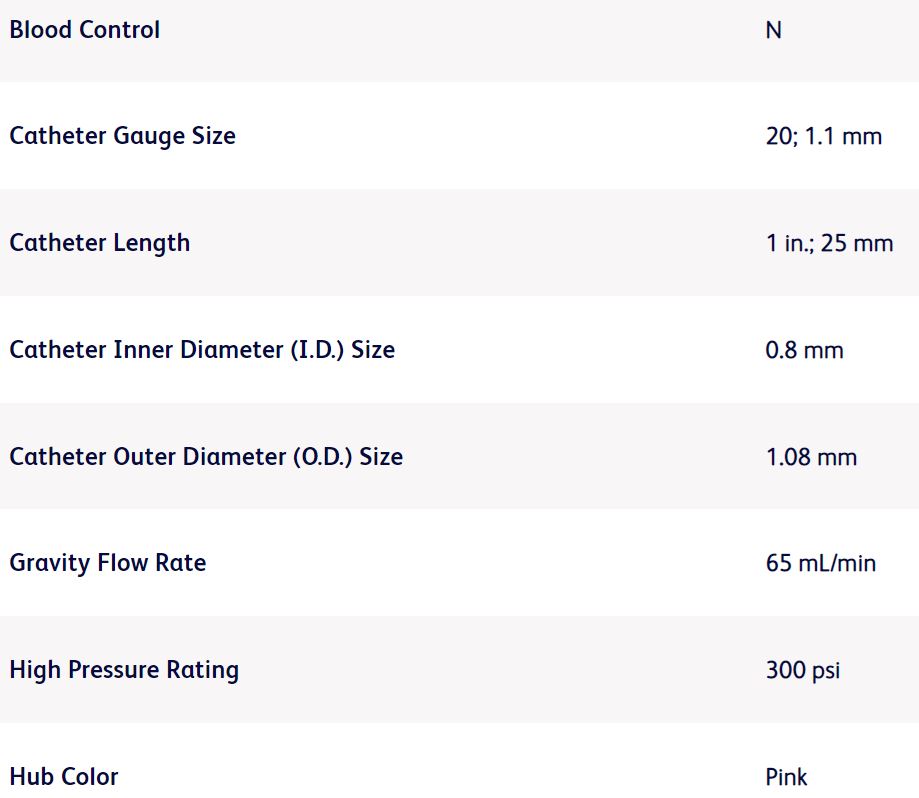
Task: Click the Hub Color label
Action: coord(63,777)
